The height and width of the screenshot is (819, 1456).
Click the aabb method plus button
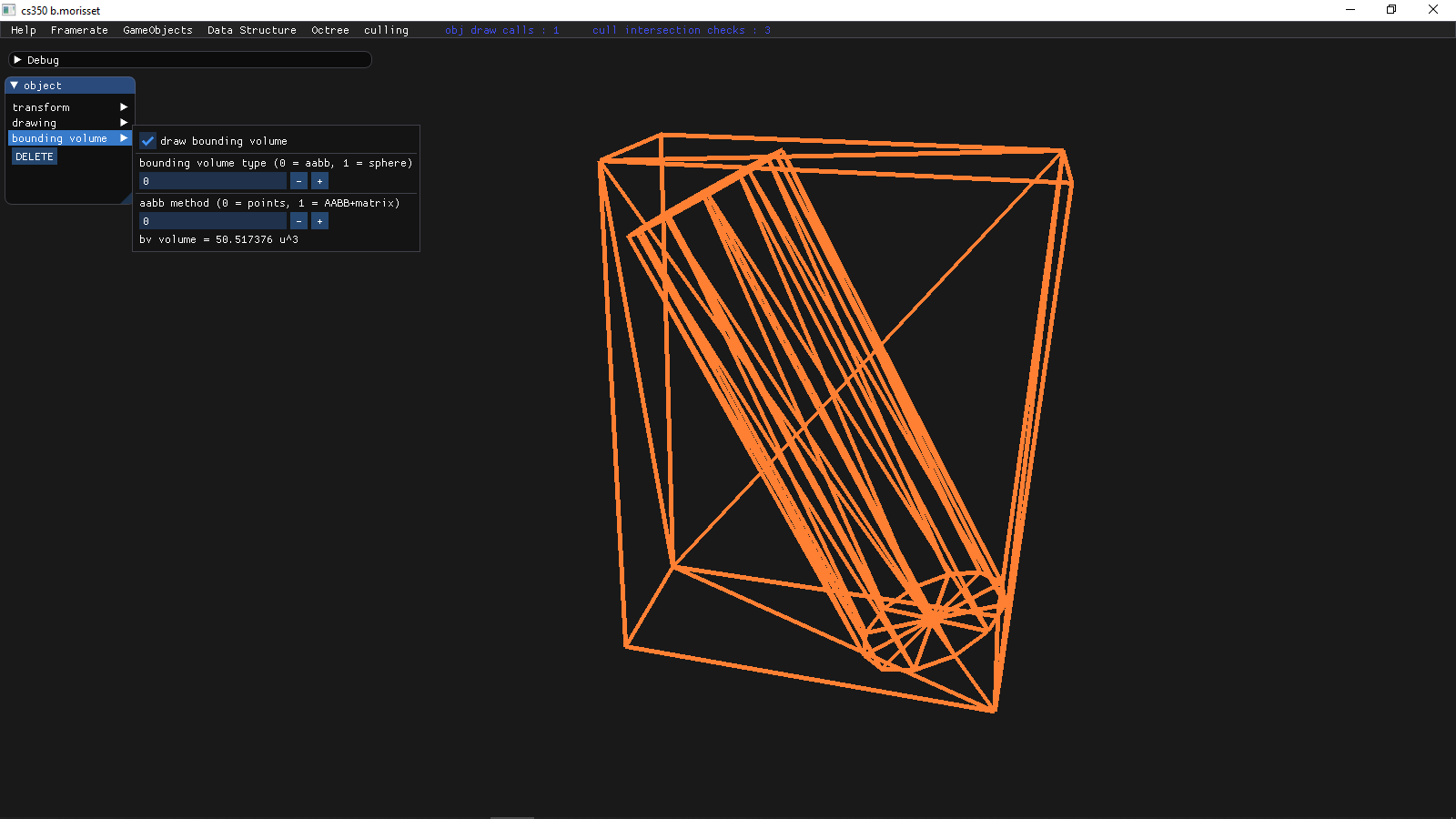tap(319, 221)
